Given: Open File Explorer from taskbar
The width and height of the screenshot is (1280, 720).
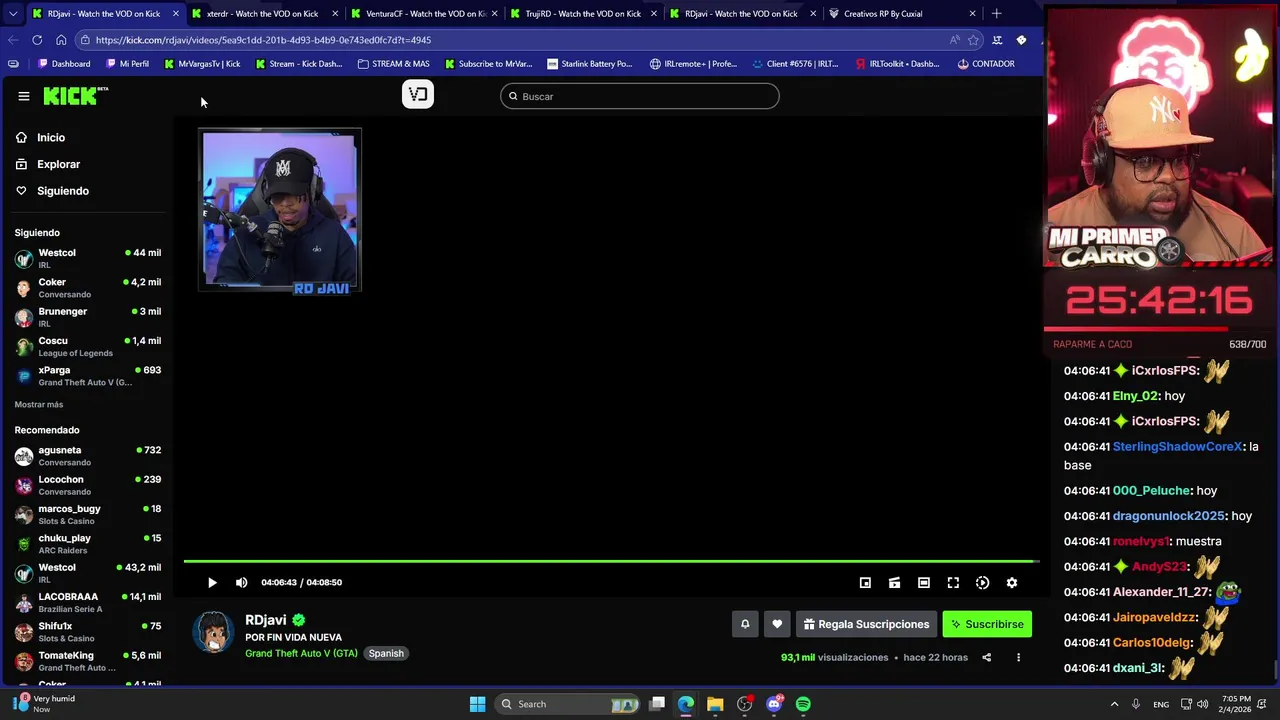Looking at the screenshot, I should coord(715,704).
